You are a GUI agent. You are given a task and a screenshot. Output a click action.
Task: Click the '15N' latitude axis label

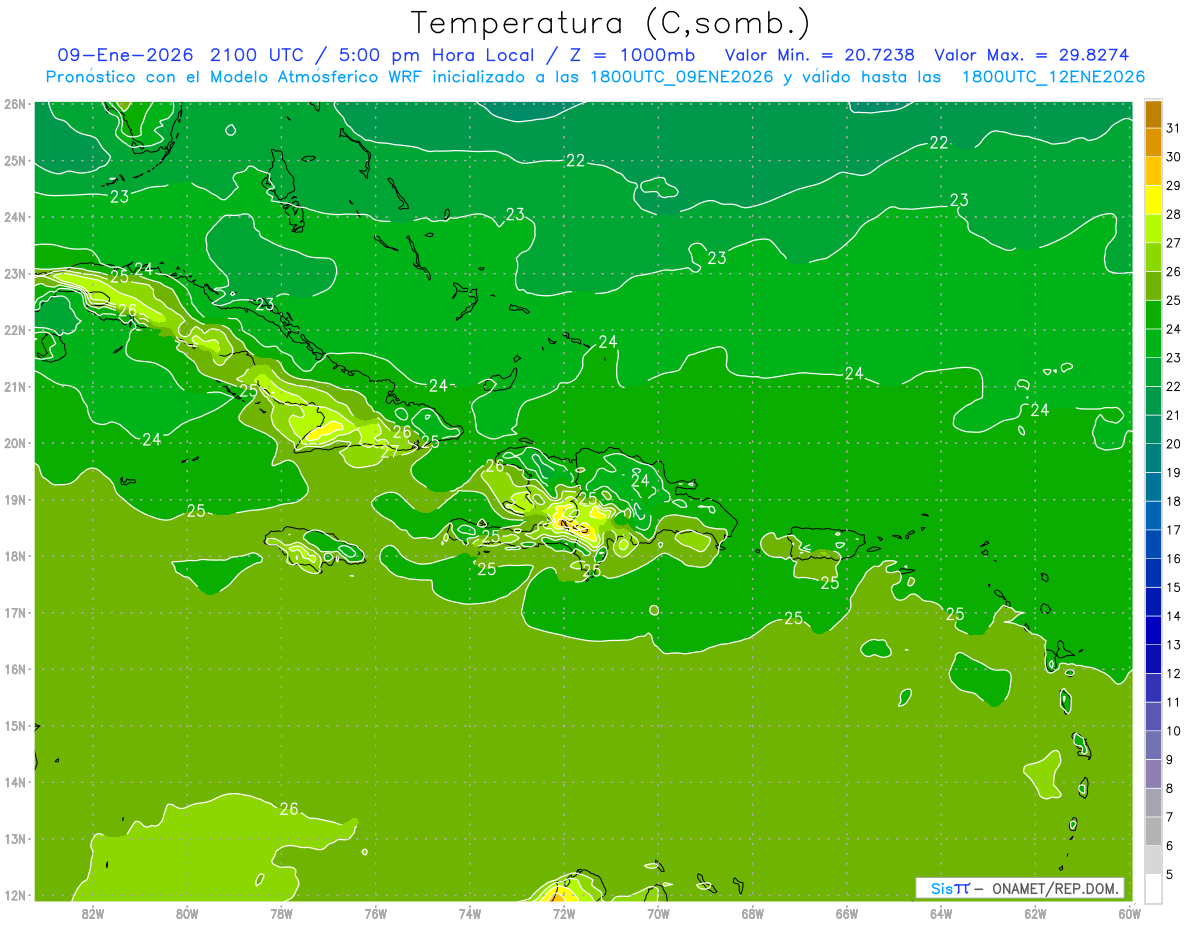pos(15,726)
